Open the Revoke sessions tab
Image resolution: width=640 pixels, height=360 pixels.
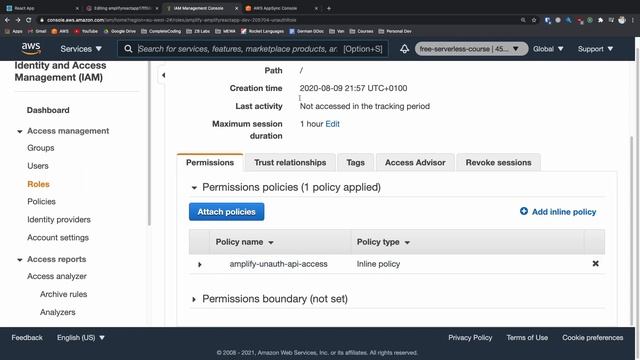(x=498, y=162)
